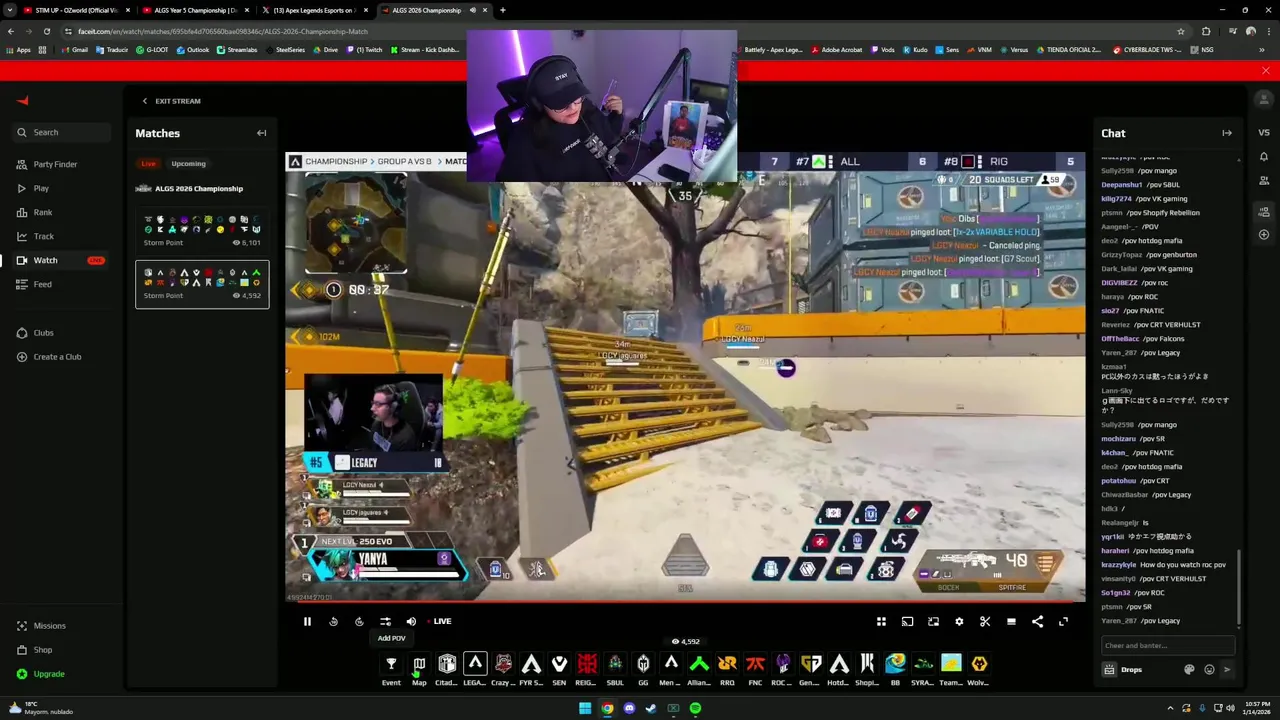Open Spotify from the taskbar
1280x720 pixels.
tap(695, 709)
